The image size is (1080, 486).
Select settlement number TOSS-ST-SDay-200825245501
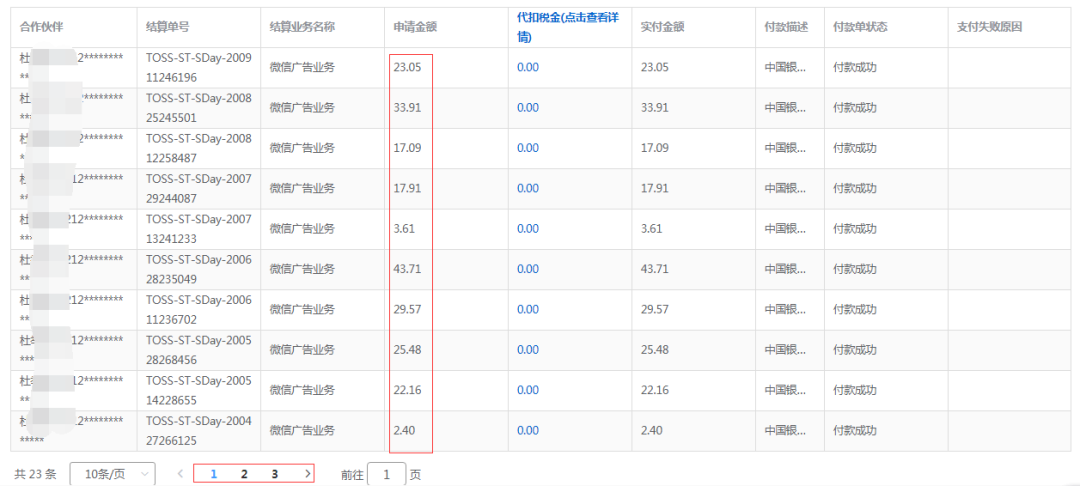pos(199,107)
